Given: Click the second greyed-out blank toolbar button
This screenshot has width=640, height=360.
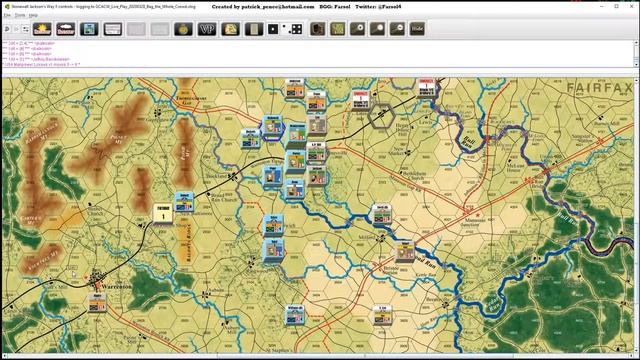Looking at the screenshot, I should [160, 29].
